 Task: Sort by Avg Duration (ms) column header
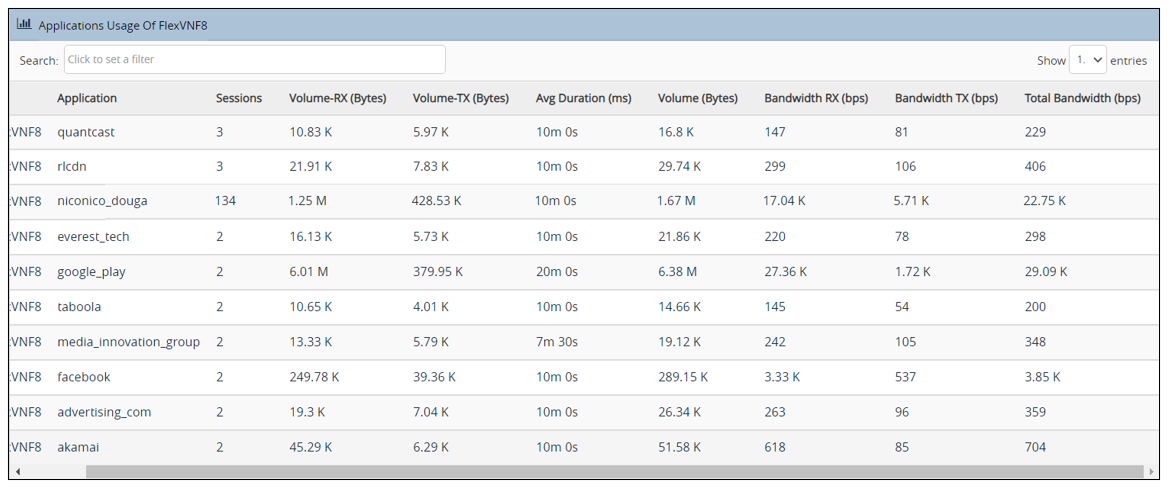tap(584, 98)
